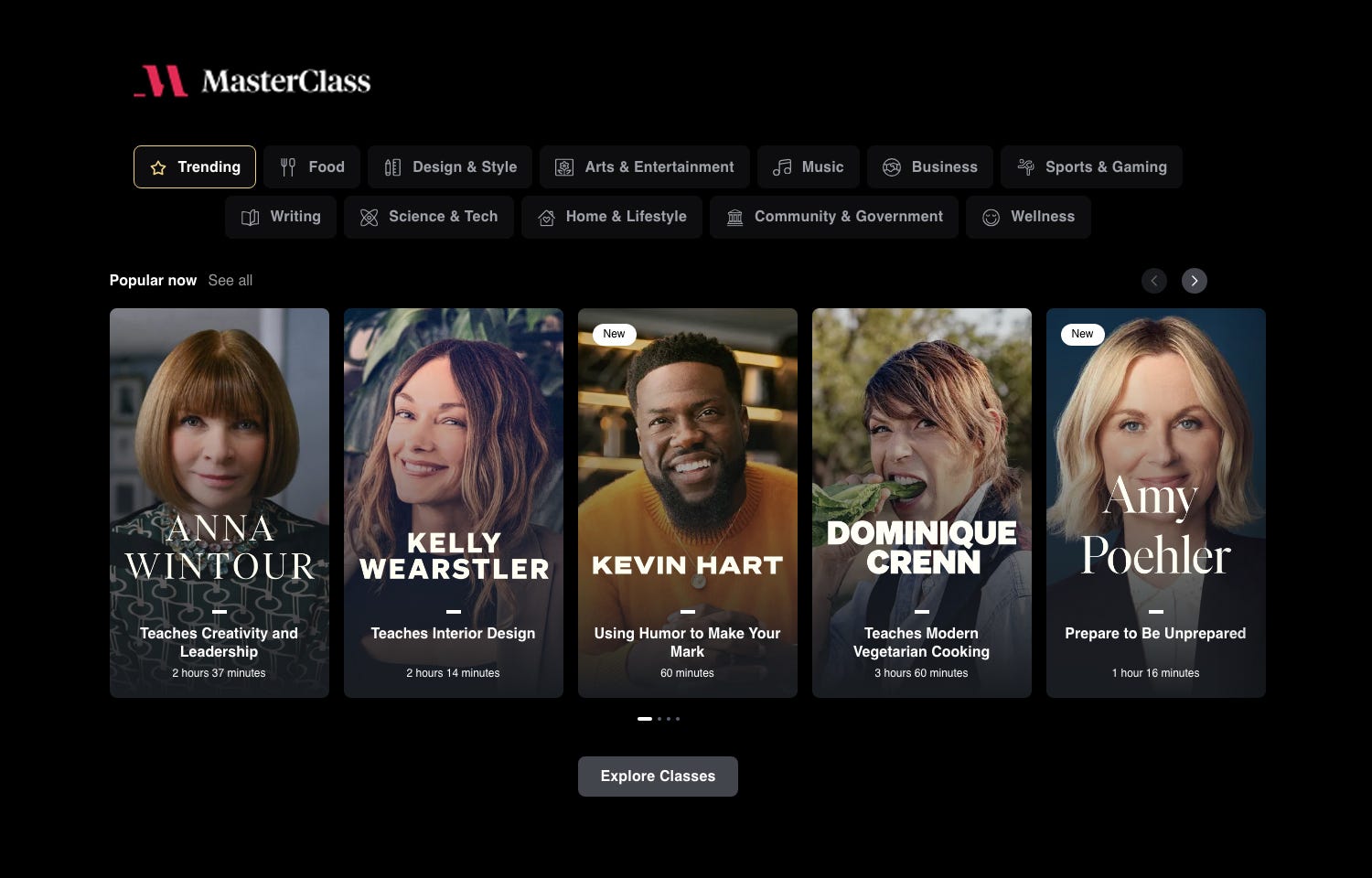Choose the Music category

(x=809, y=167)
